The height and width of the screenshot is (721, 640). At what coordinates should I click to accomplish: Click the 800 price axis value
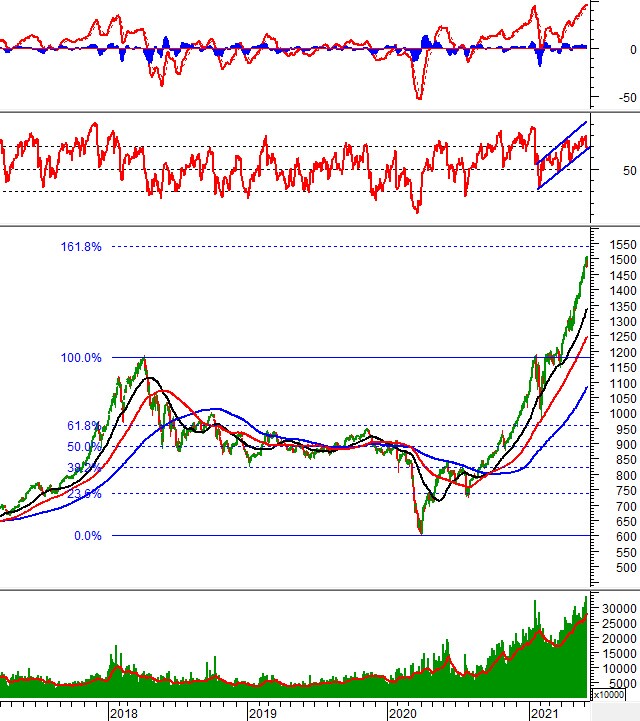tap(626, 475)
